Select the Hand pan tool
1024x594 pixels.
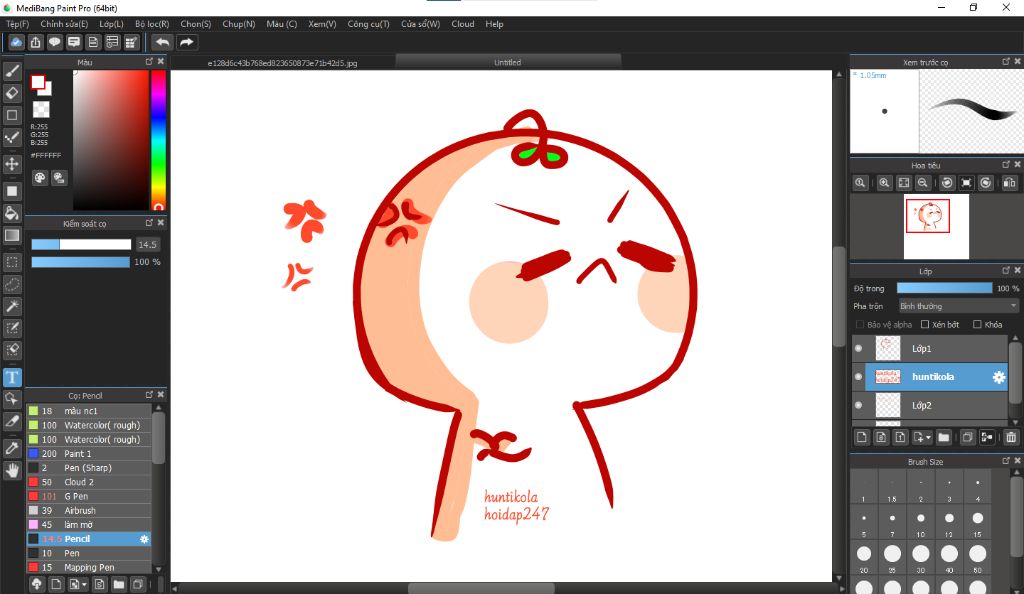(12, 470)
